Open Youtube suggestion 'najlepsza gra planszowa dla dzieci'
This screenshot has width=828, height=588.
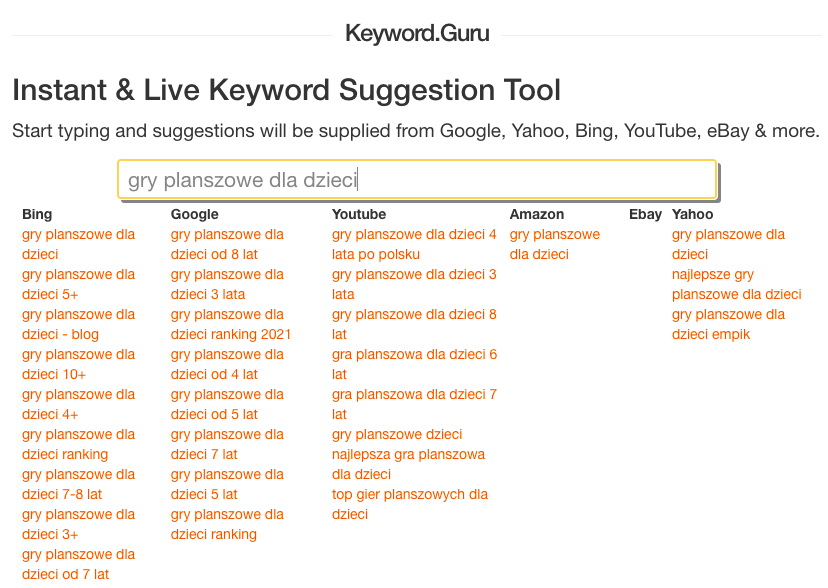(x=408, y=464)
